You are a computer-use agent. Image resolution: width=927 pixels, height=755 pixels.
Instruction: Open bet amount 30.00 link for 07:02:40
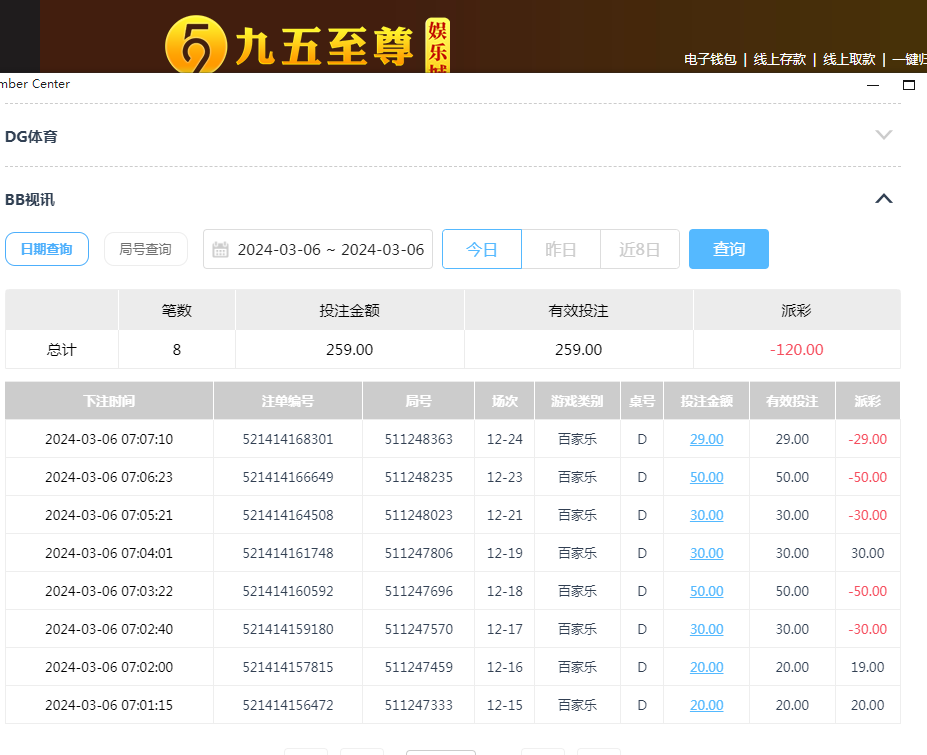click(706, 629)
